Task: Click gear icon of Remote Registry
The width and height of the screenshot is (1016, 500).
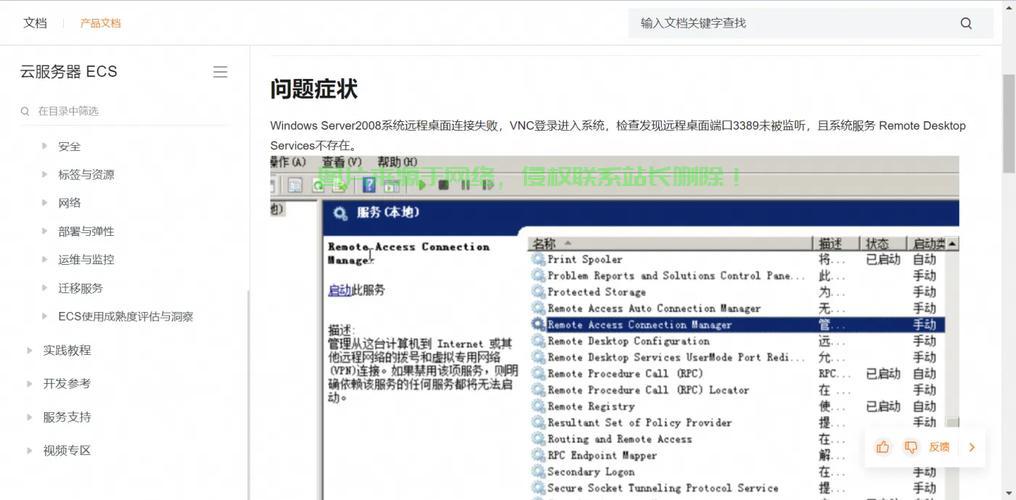Action: [x=538, y=407]
